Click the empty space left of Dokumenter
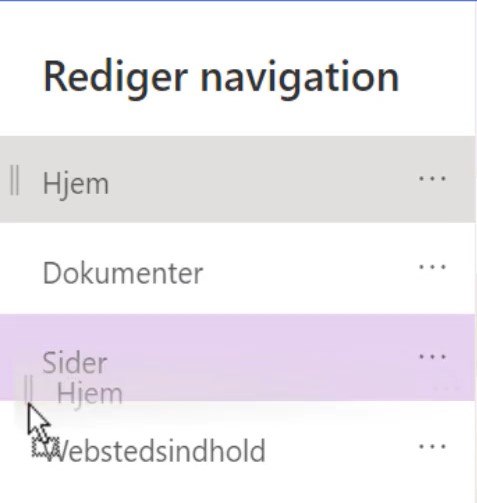This screenshot has width=477, height=503. click(x=20, y=268)
